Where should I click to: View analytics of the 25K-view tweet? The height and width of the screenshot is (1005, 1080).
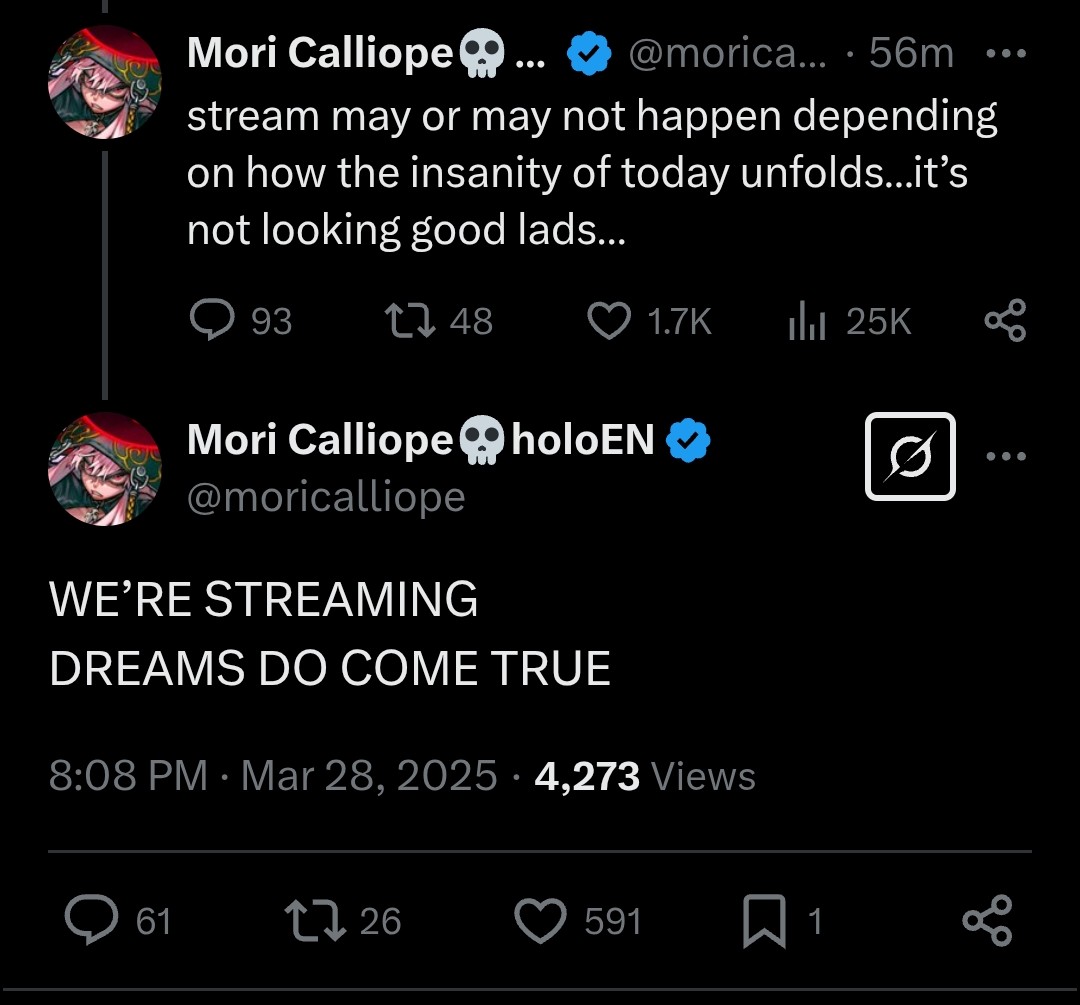tap(807, 321)
